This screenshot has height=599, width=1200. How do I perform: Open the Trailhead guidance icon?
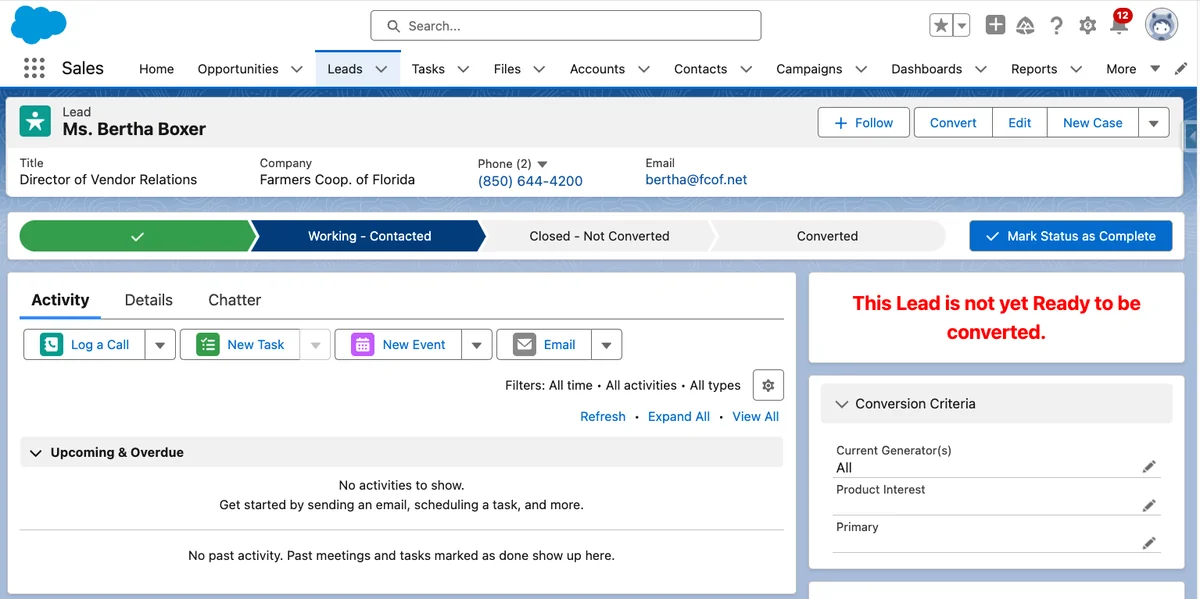tap(1025, 26)
